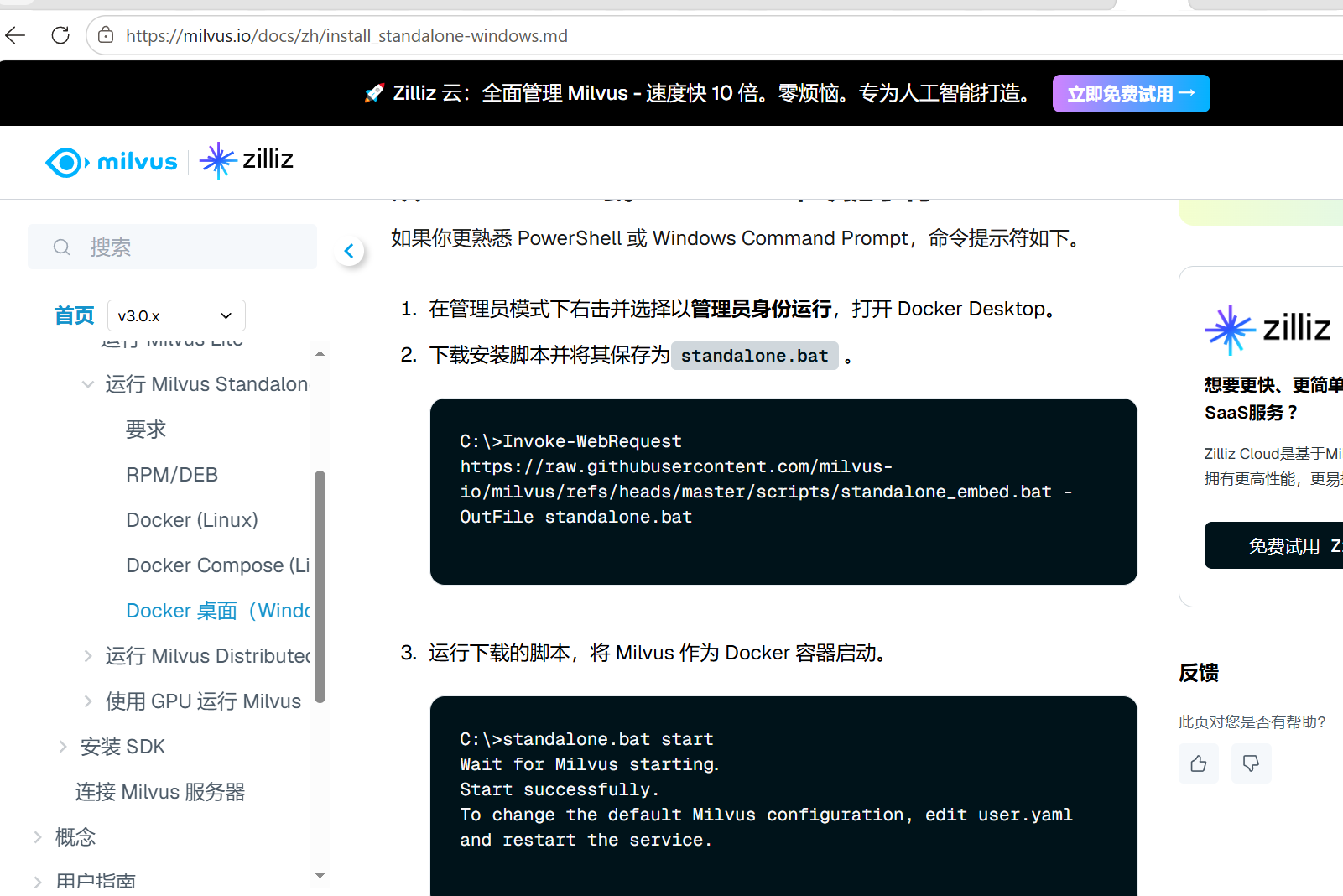1343x896 pixels.
Task: Open the v3.0.x version dropdown
Action: pyautogui.click(x=176, y=315)
